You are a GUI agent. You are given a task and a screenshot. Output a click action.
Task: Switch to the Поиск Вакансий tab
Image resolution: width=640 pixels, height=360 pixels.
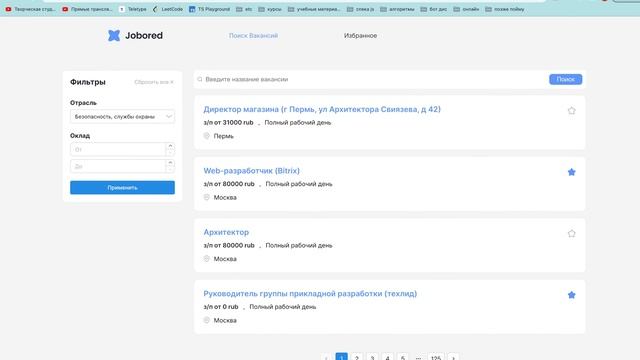253,36
